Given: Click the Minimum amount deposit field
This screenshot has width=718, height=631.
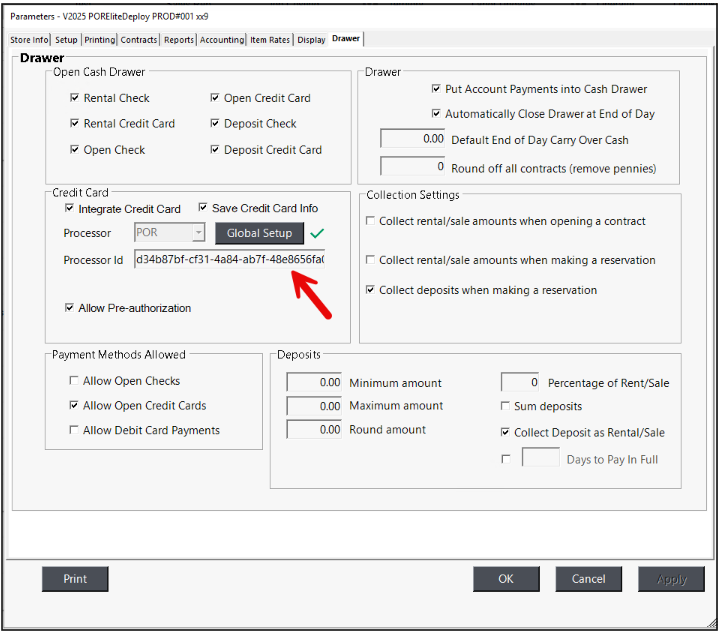Looking at the screenshot, I should [315, 382].
